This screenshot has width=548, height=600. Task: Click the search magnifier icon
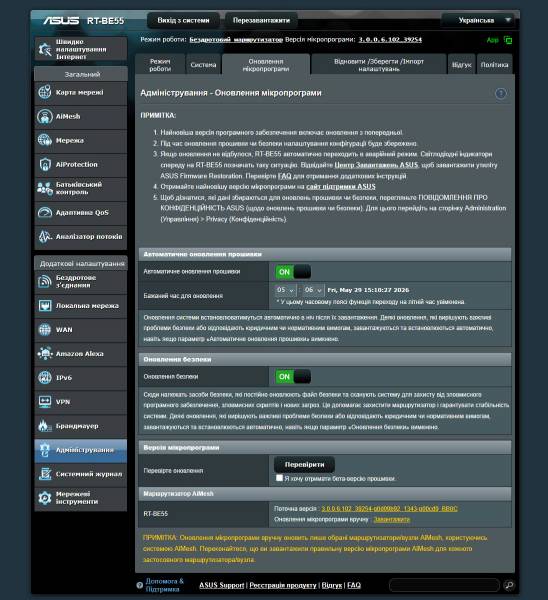pos(509,585)
